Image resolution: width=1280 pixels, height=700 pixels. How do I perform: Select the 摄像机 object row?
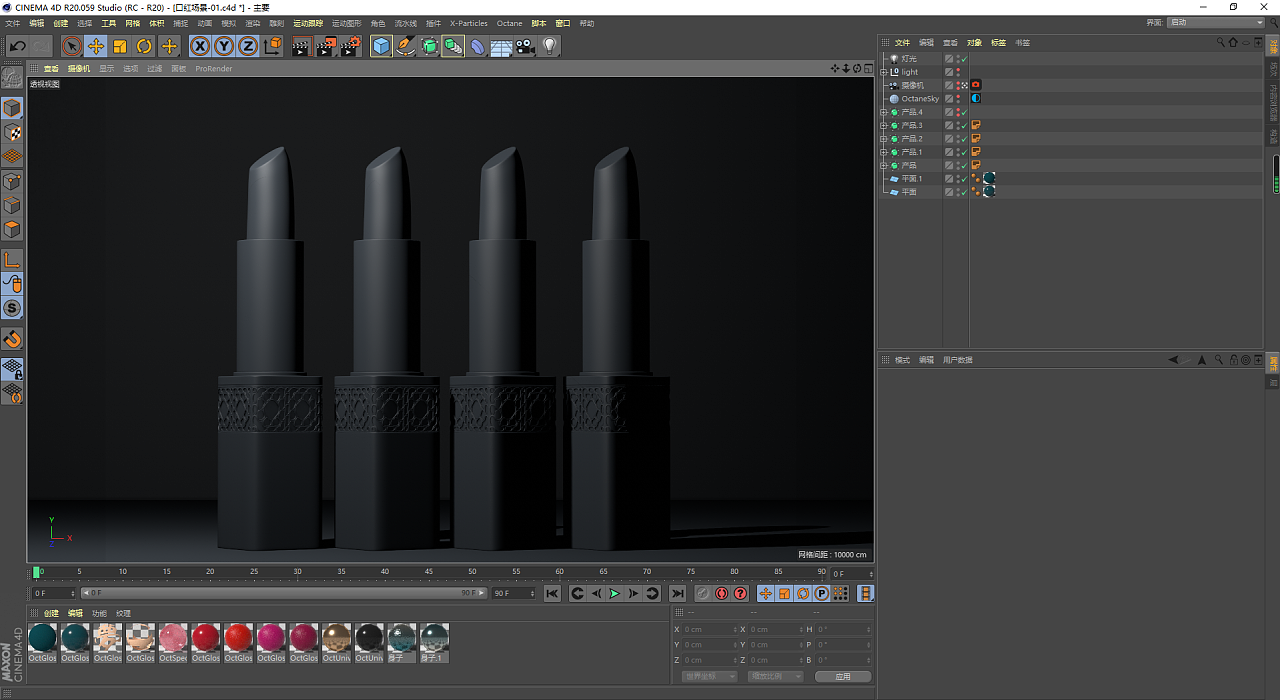[x=913, y=85]
